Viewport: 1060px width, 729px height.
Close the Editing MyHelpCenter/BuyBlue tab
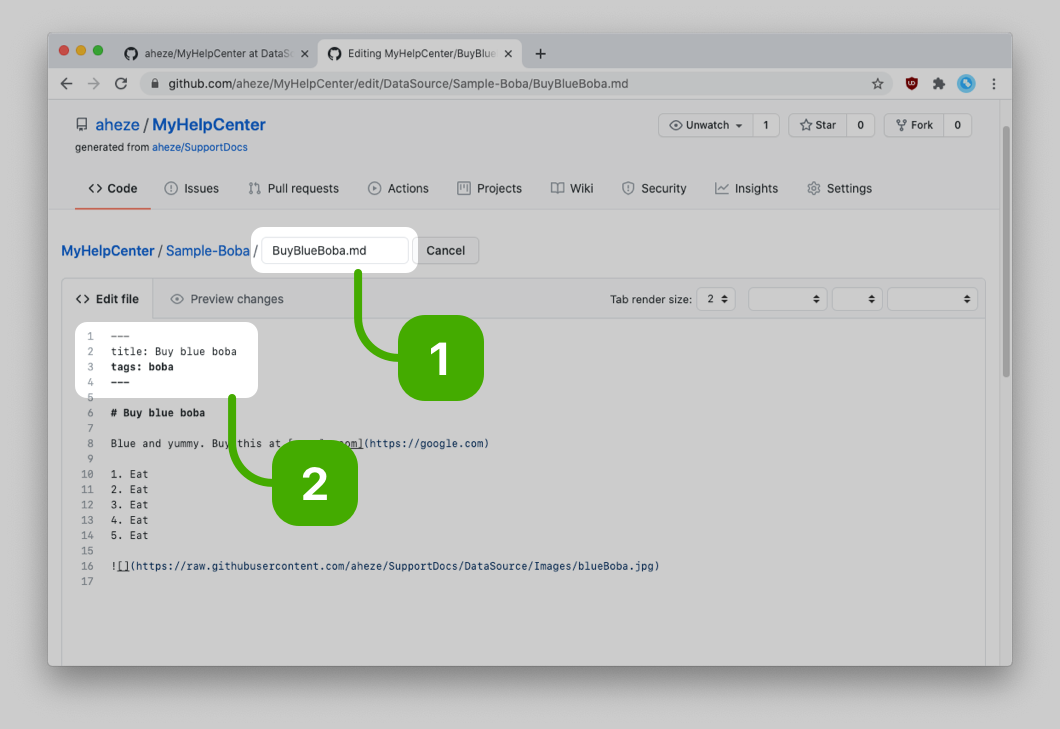(x=508, y=53)
